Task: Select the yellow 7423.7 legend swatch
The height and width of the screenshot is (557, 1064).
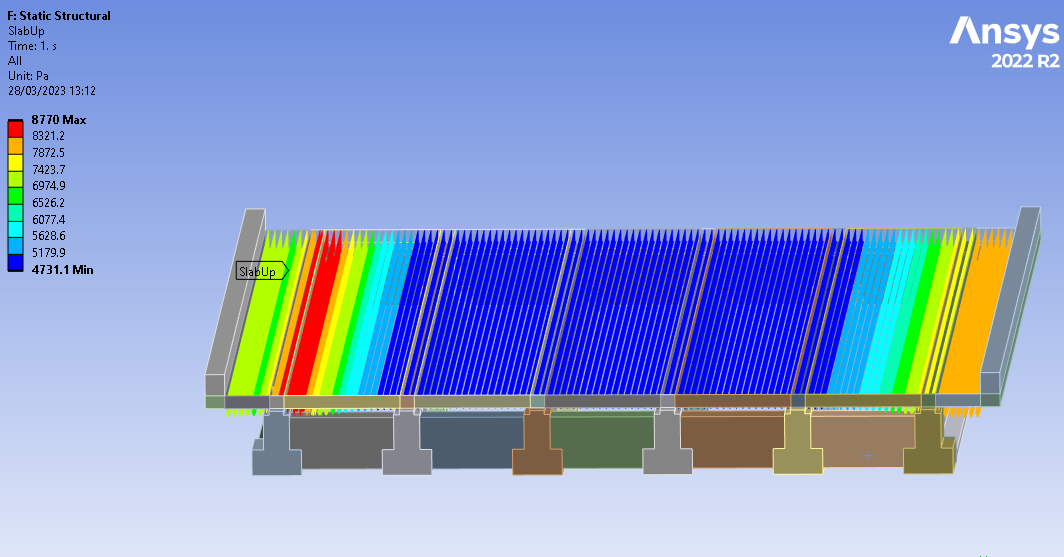Action: (15, 163)
